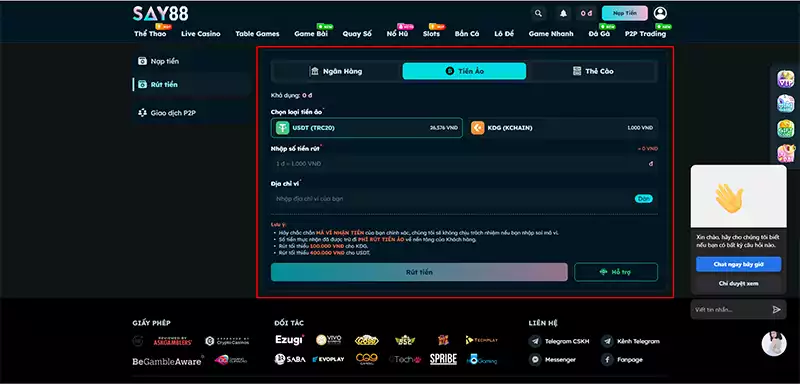This screenshot has height=384, width=800.
Task: Open the P2P Trading menu
Action: pos(645,34)
